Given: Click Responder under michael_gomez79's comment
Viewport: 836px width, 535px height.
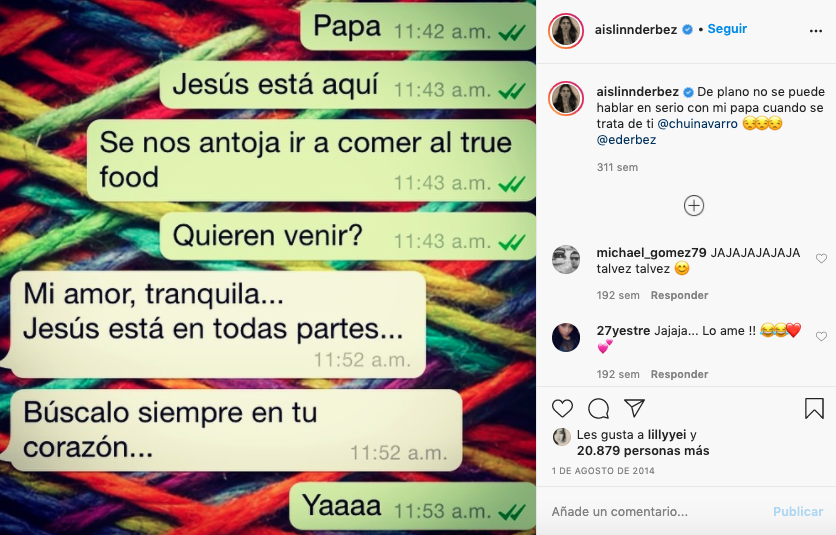Looking at the screenshot, I should [679, 296].
